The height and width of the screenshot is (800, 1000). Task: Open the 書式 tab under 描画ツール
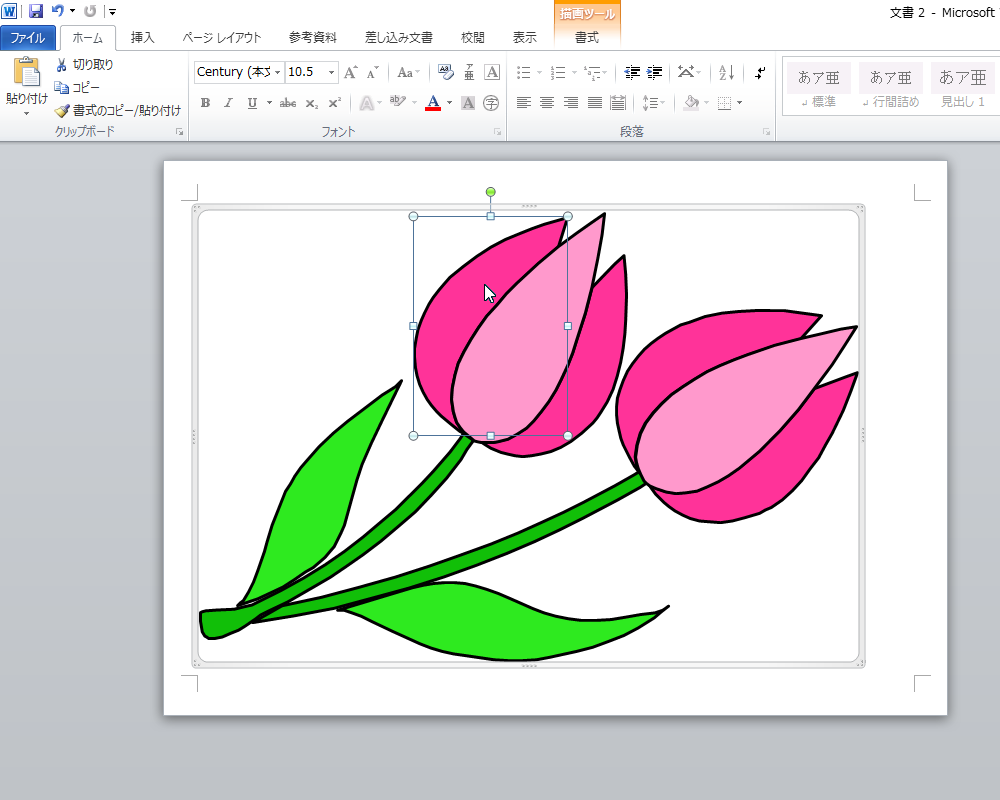coord(587,38)
